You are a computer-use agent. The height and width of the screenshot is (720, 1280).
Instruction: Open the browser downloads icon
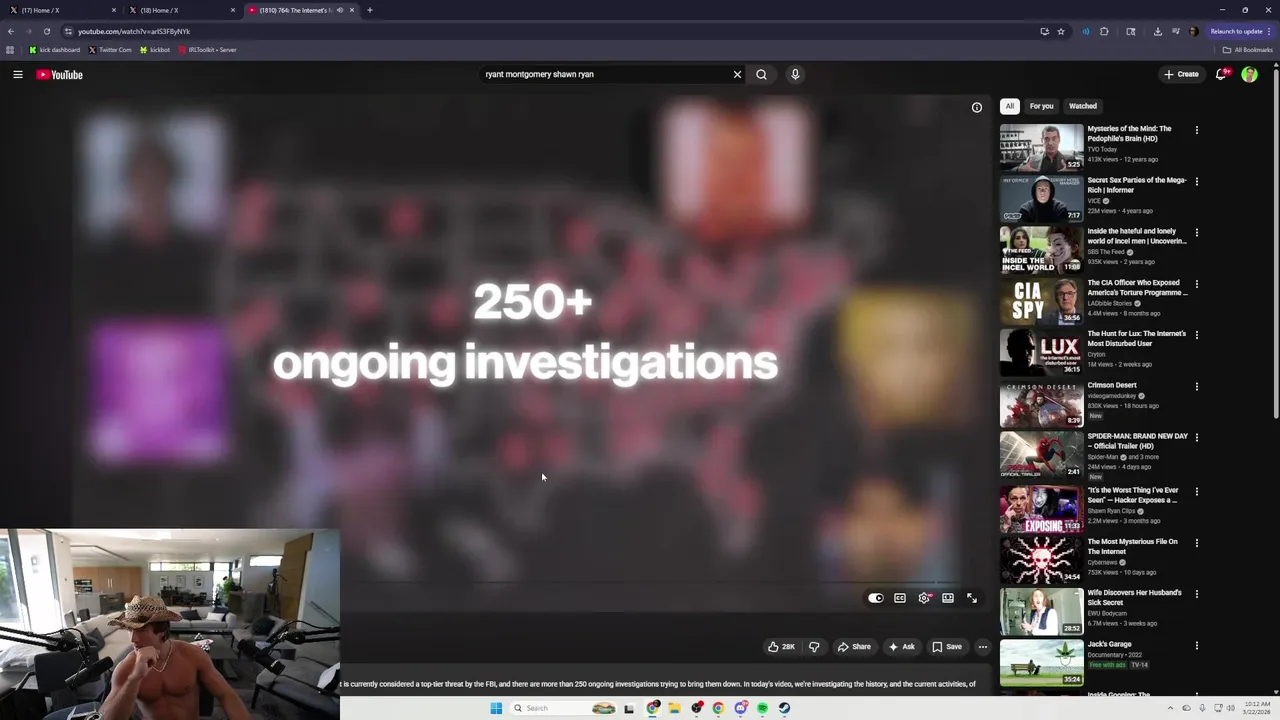click(x=1158, y=31)
